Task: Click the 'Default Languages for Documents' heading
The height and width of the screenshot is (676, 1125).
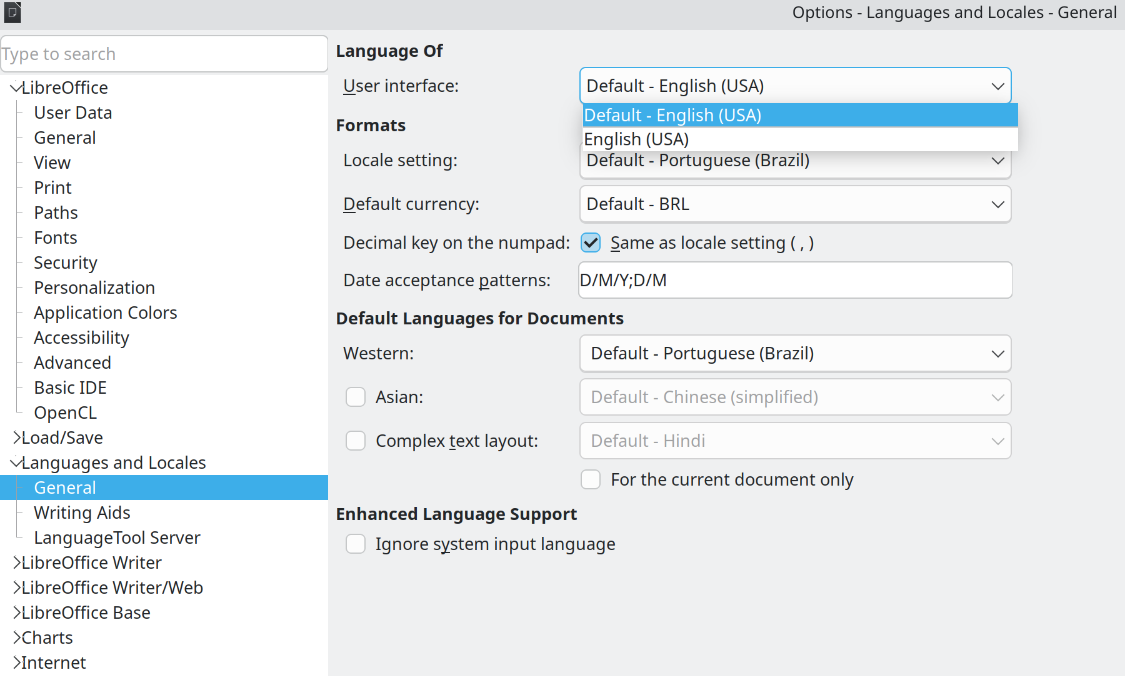Action: pyautogui.click(x=480, y=319)
